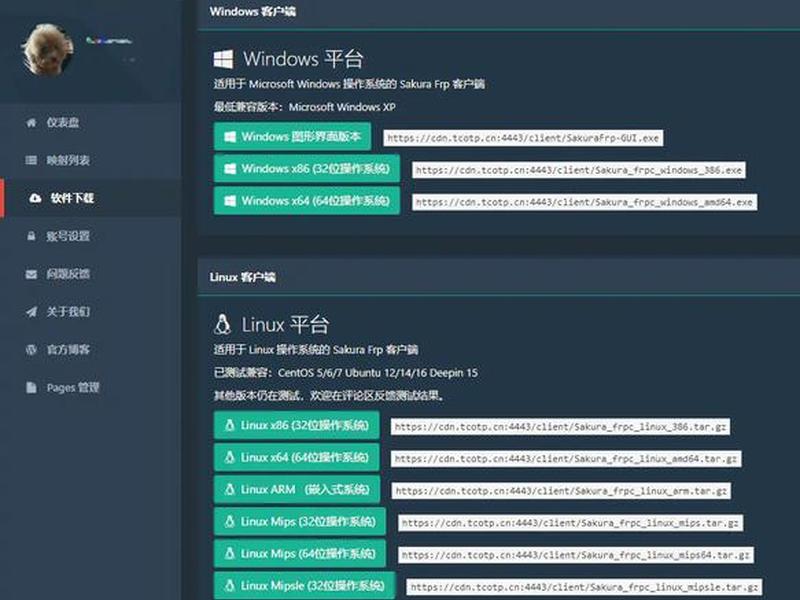The height and width of the screenshot is (600, 800).
Task: Click the Windows 平台 heading
Action: 303,59
